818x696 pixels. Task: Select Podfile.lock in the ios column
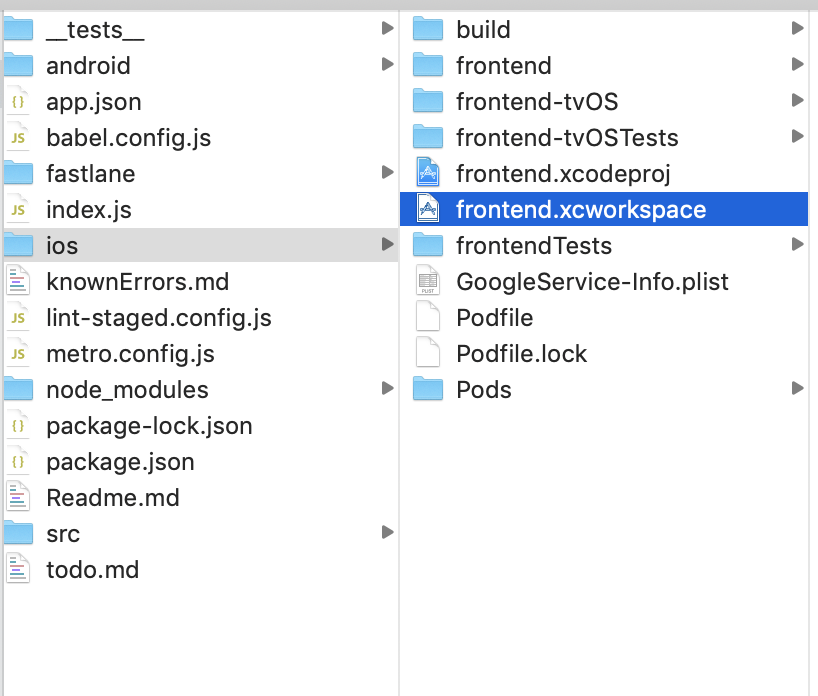(x=521, y=353)
